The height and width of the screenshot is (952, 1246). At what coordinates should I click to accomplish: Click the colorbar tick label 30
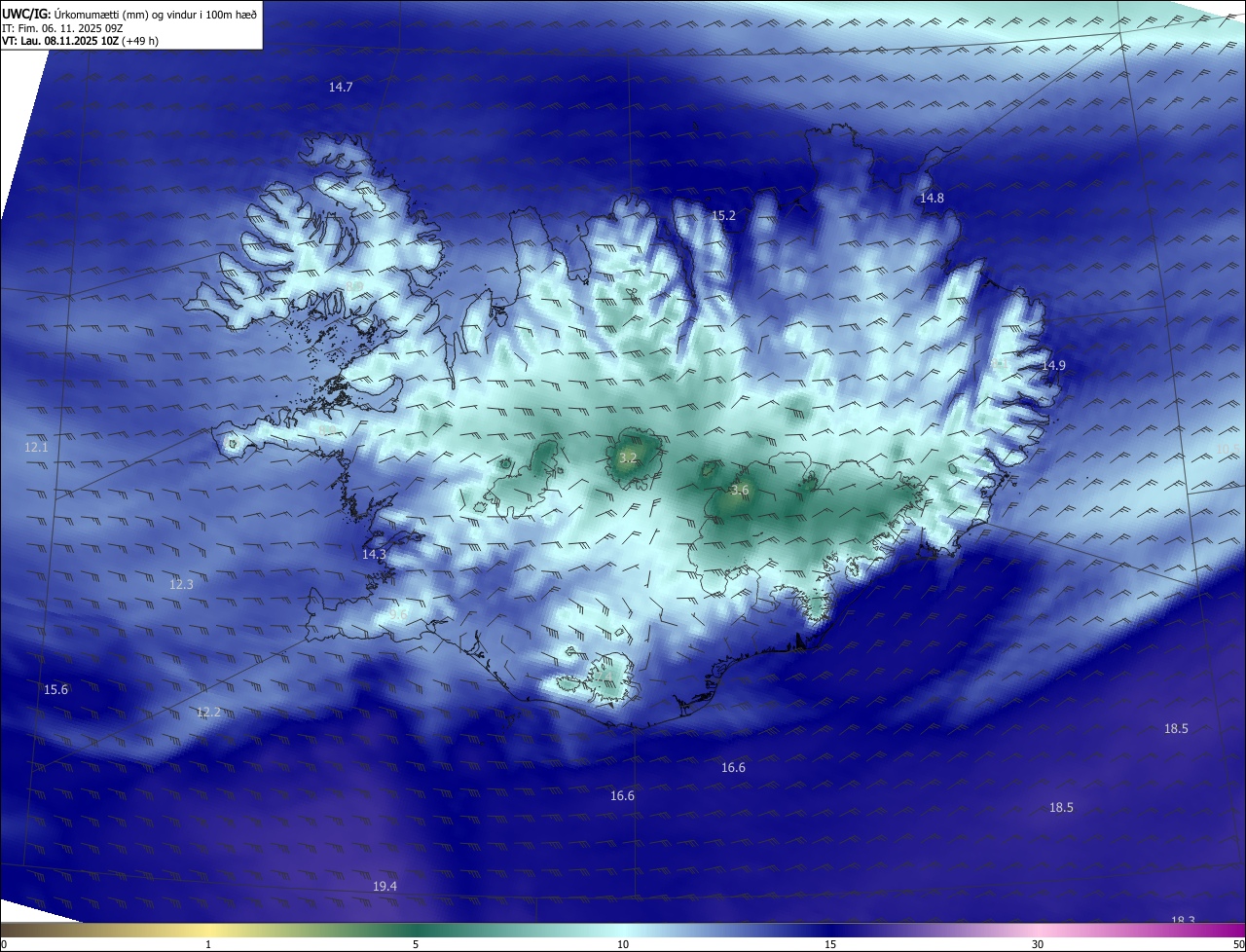[x=1038, y=944]
